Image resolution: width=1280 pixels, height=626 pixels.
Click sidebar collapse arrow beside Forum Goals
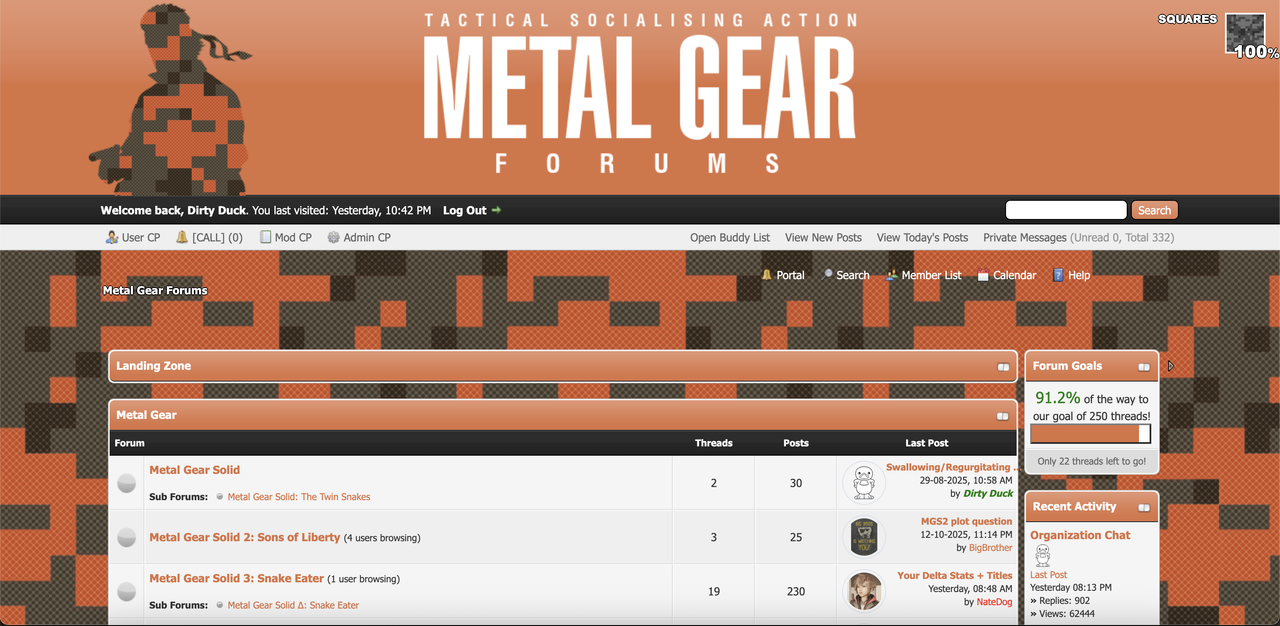1171,366
